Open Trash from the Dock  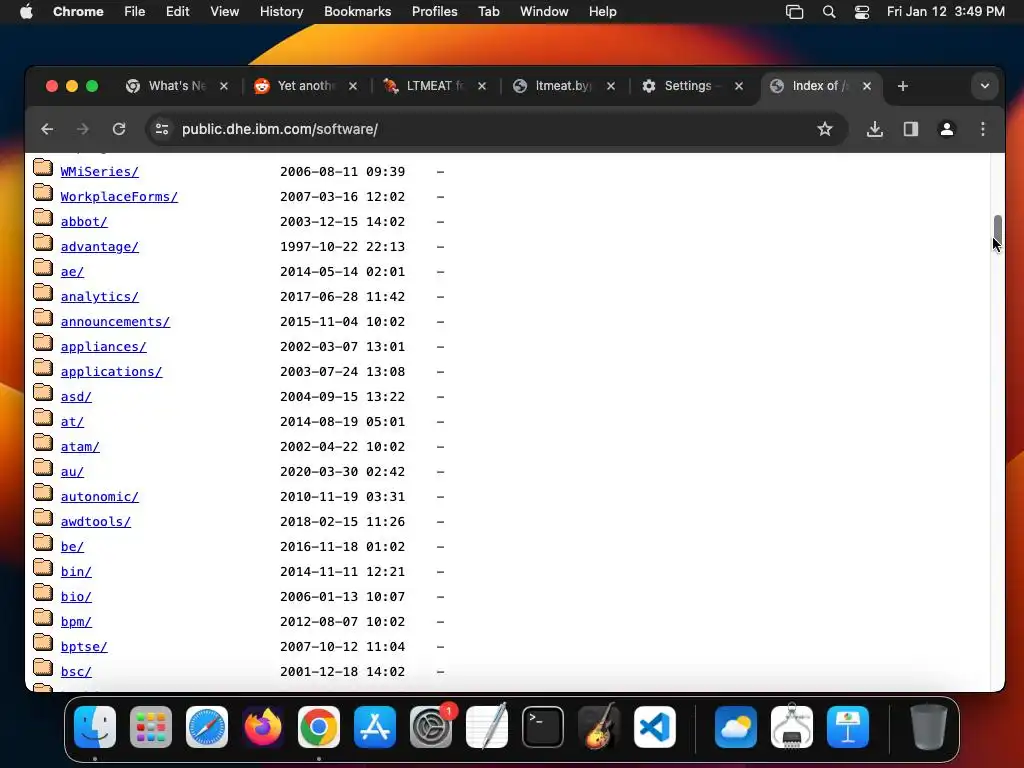[x=928, y=727]
